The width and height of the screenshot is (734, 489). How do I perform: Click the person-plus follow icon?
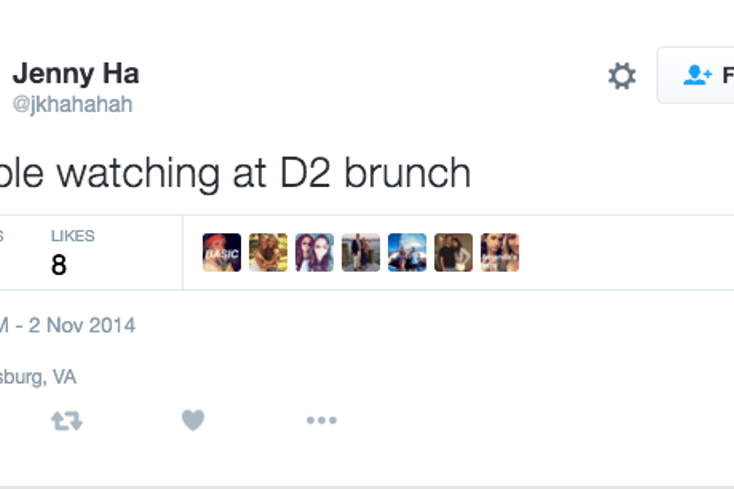(697, 75)
